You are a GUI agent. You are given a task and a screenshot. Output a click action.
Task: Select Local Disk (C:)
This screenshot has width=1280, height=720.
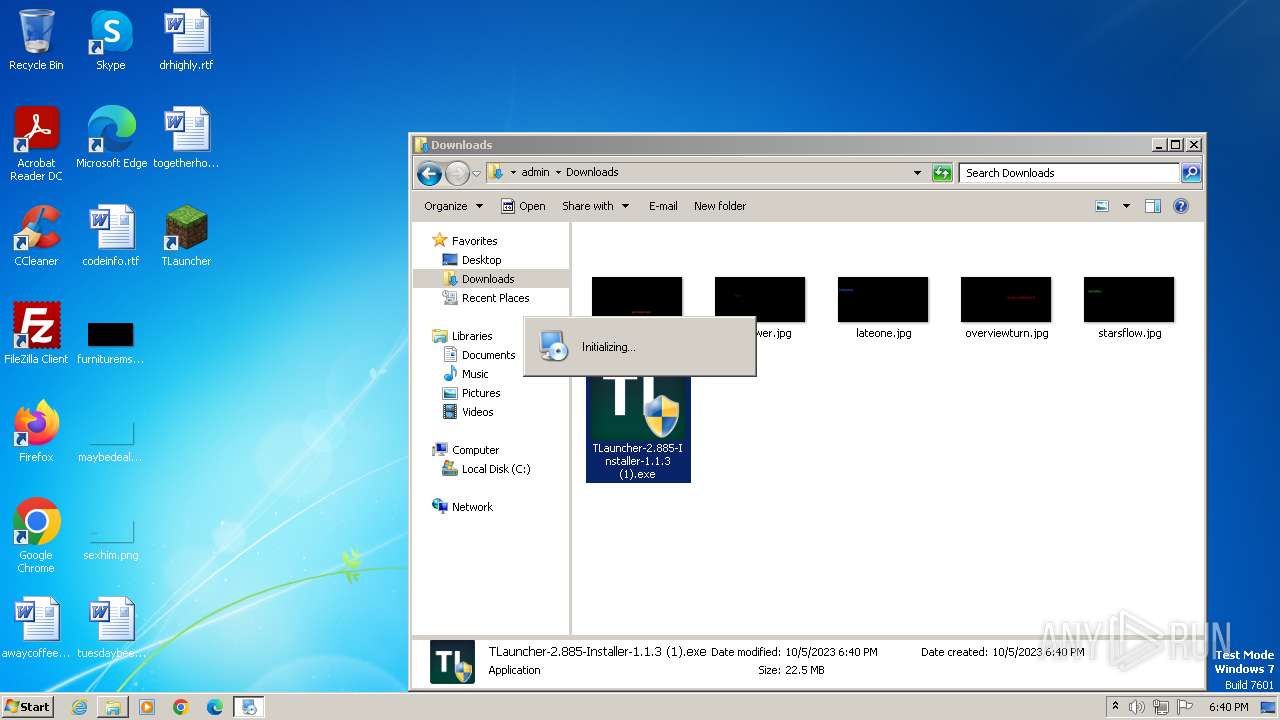point(496,469)
